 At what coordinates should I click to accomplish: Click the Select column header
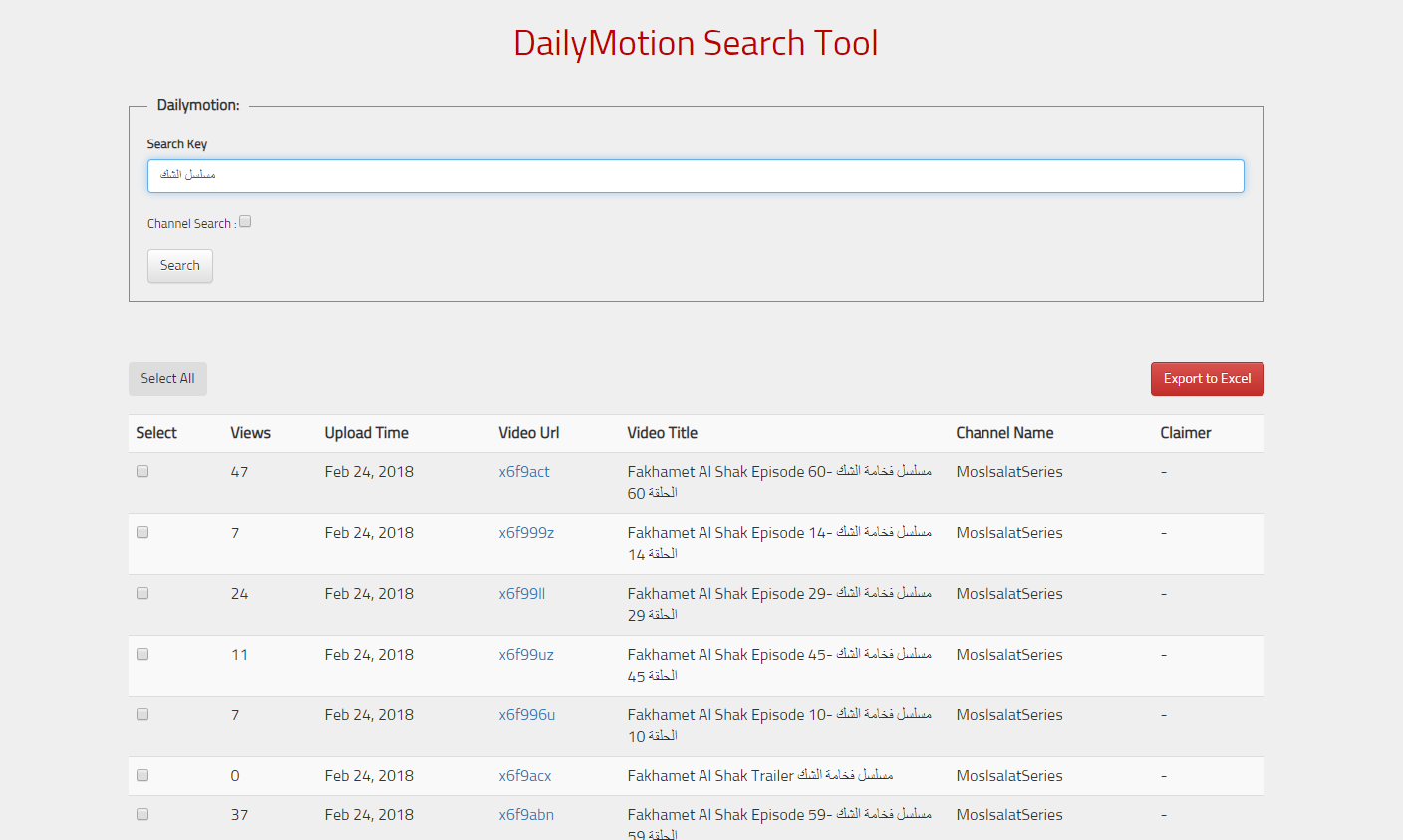(x=156, y=433)
